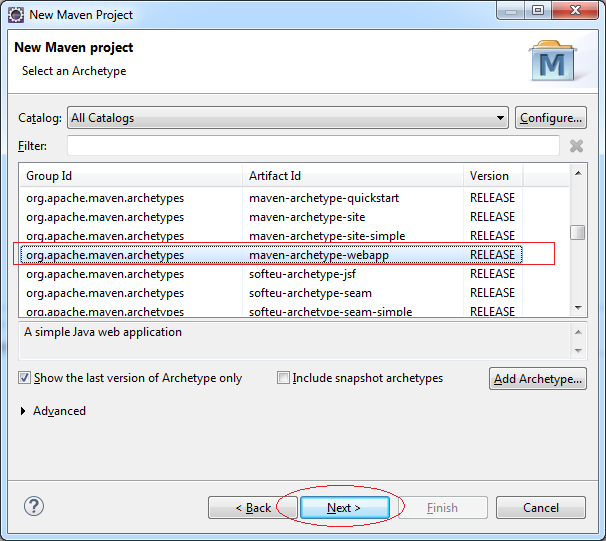Select the softeu-archetype-jsf row
Image resolution: width=606 pixels, height=541 pixels.
[x=271, y=274]
